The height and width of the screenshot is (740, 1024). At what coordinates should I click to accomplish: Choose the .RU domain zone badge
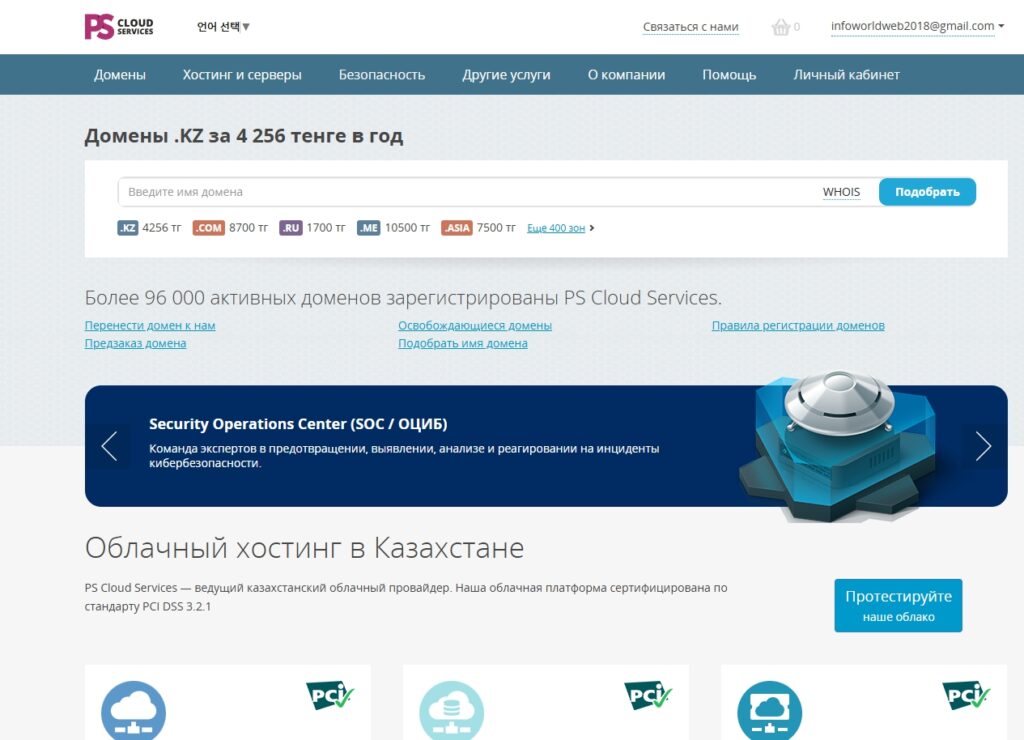[290, 228]
